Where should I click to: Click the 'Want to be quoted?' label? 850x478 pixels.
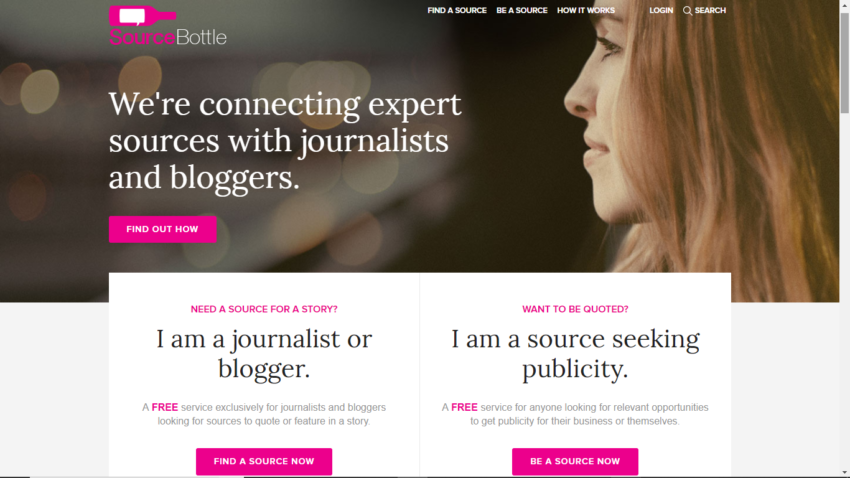[575, 309]
